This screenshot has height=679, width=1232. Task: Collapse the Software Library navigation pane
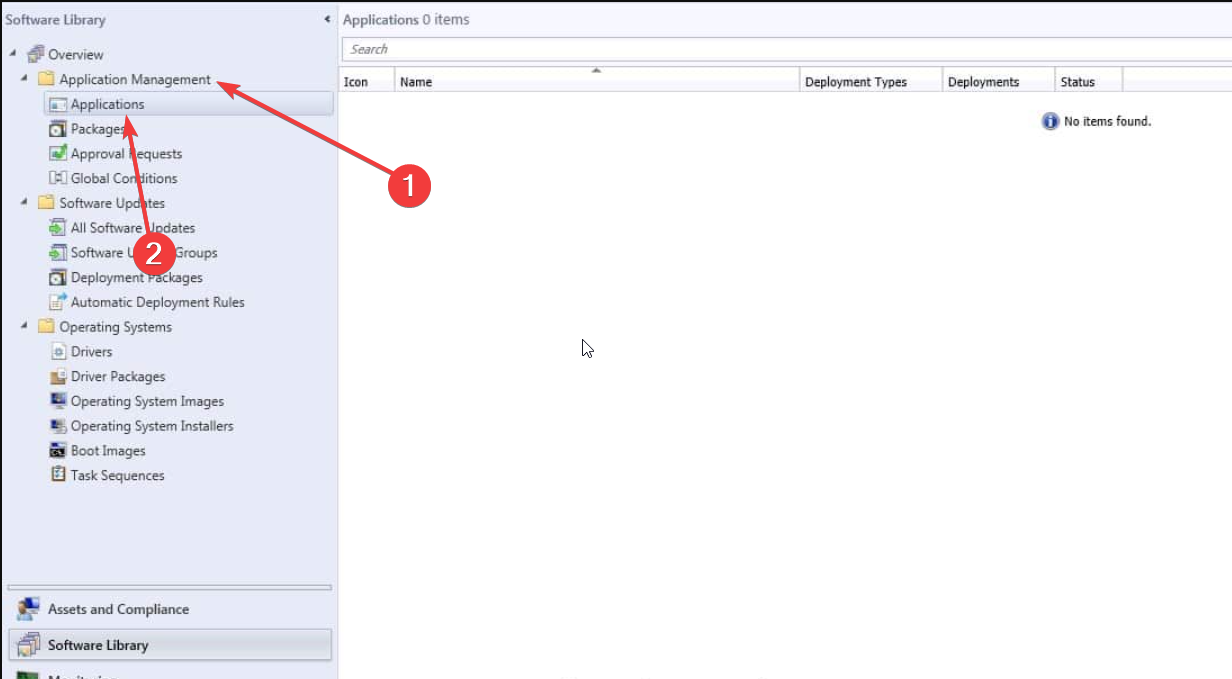(x=327, y=19)
